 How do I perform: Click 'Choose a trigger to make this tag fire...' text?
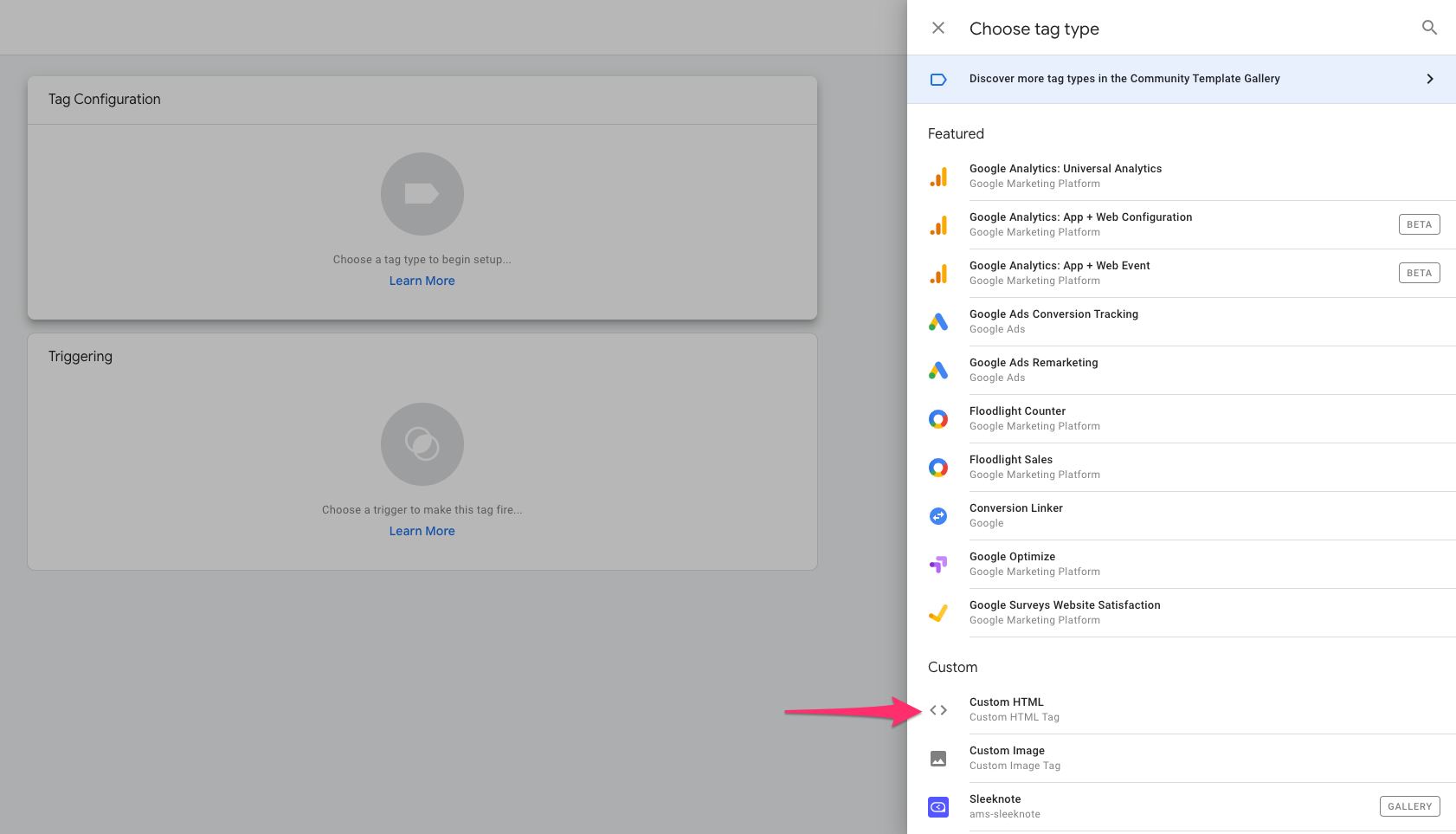pyautogui.click(x=422, y=510)
